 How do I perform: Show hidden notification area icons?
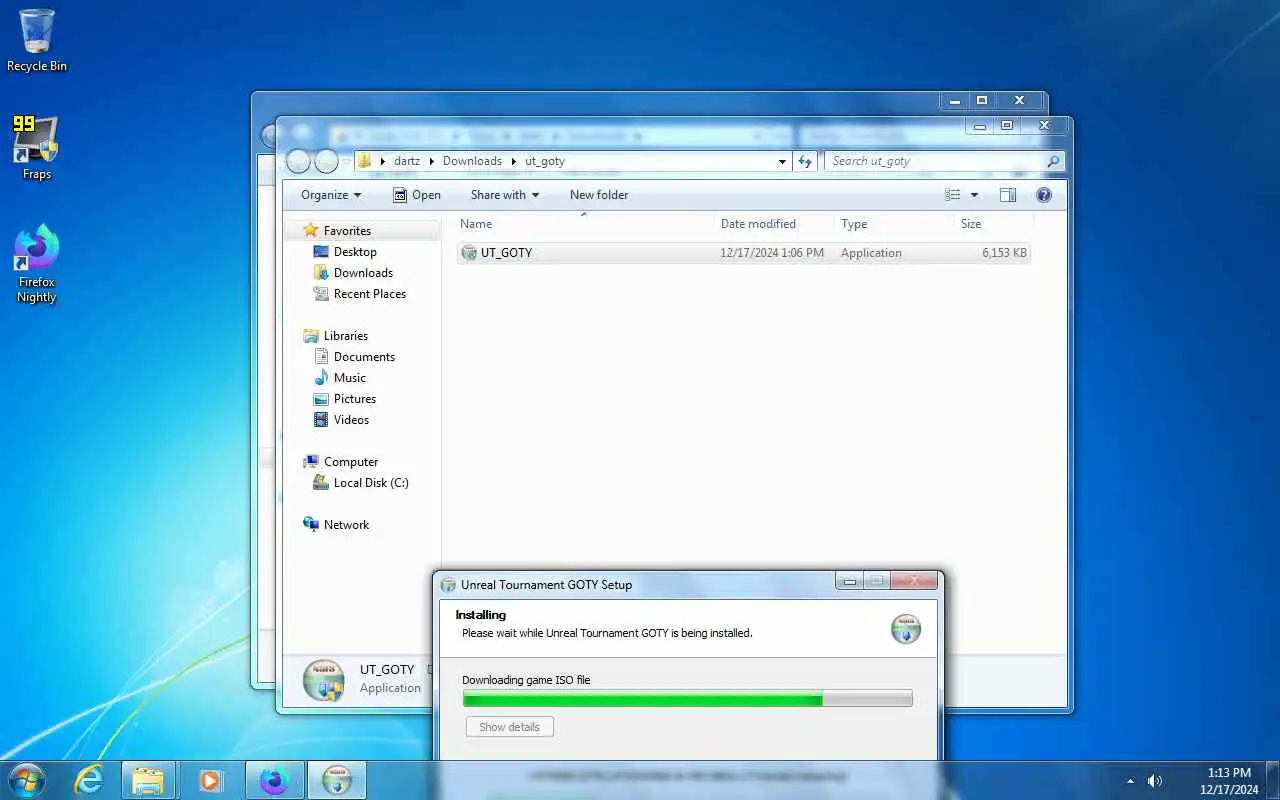(x=1130, y=780)
